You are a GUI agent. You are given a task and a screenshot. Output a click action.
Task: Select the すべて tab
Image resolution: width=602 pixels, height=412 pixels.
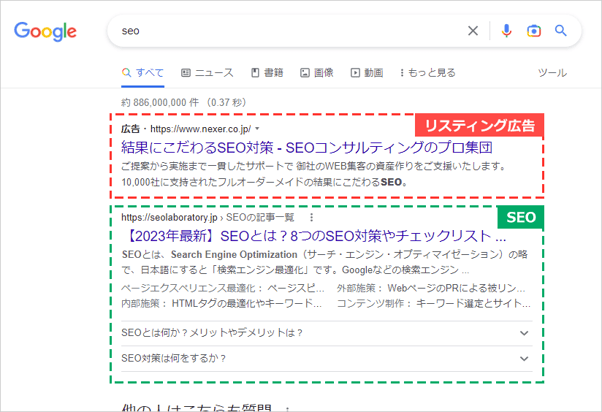click(143, 73)
